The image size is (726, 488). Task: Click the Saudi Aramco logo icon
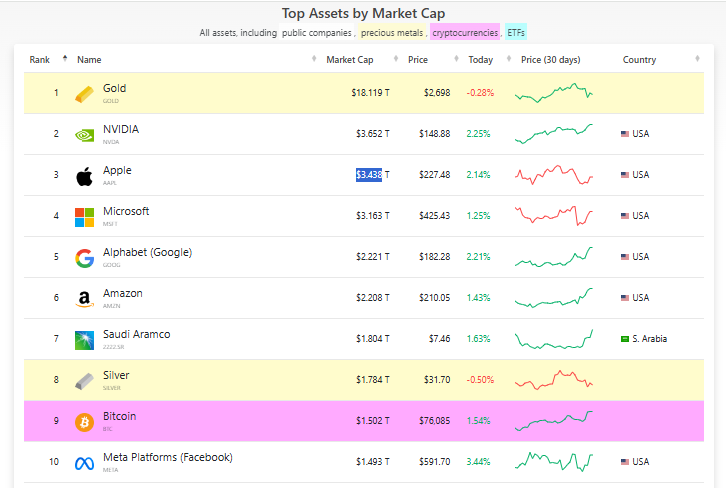pyautogui.click(x=85, y=340)
